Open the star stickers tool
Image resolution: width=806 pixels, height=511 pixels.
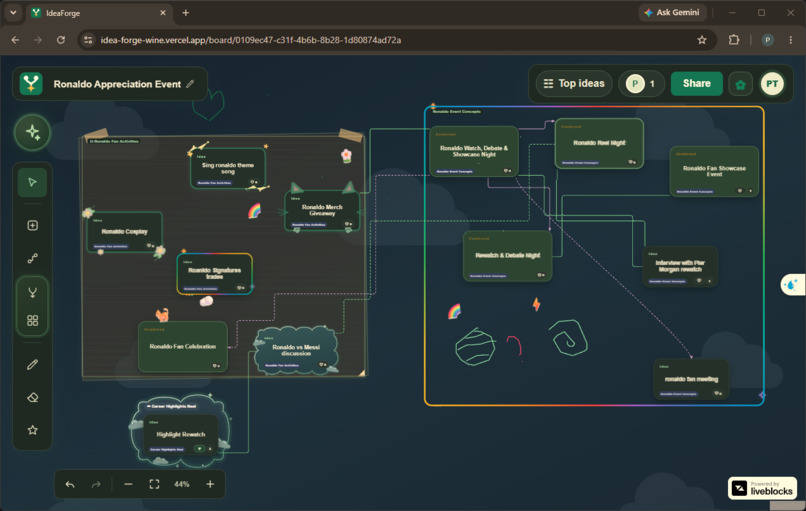click(32, 430)
